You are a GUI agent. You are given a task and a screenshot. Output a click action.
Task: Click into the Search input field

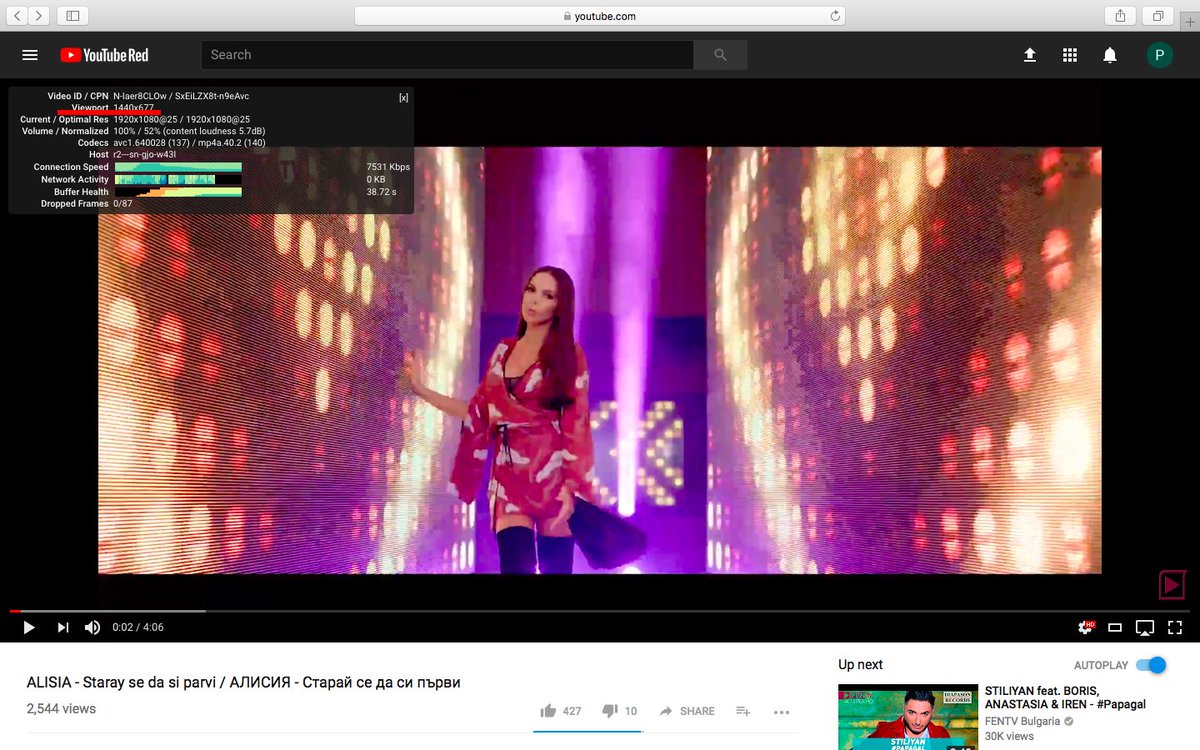coord(447,55)
